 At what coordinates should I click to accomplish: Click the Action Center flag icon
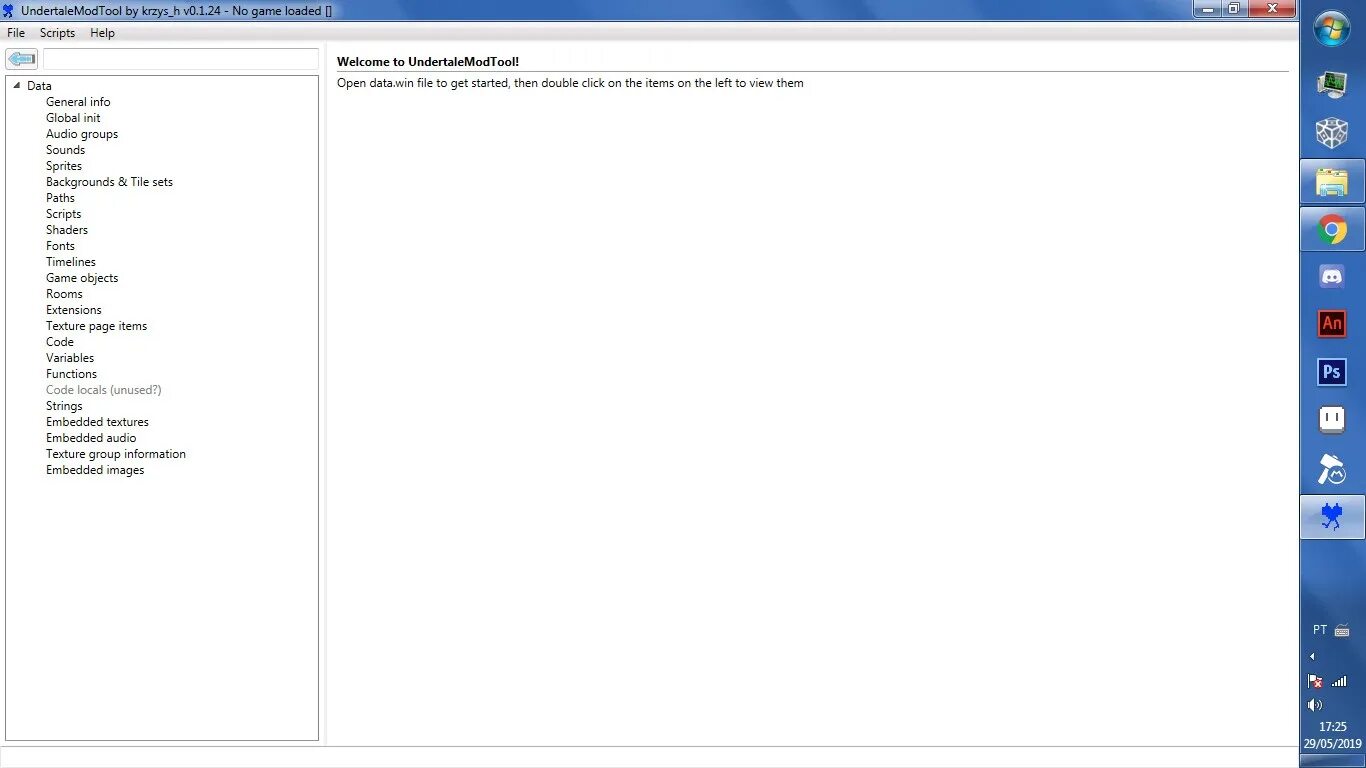(x=1315, y=681)
